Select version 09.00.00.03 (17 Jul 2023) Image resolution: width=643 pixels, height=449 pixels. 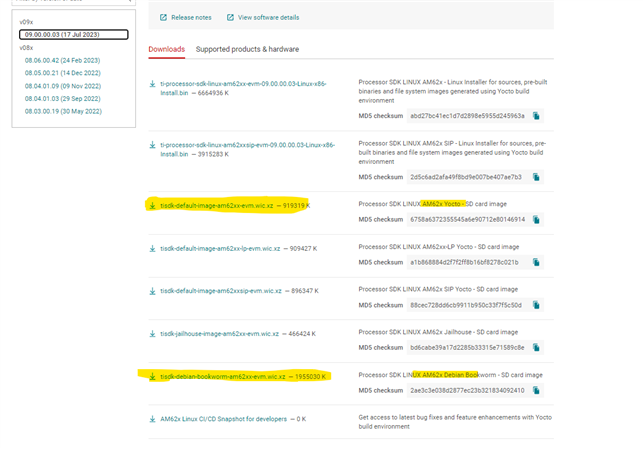[74, 34]
